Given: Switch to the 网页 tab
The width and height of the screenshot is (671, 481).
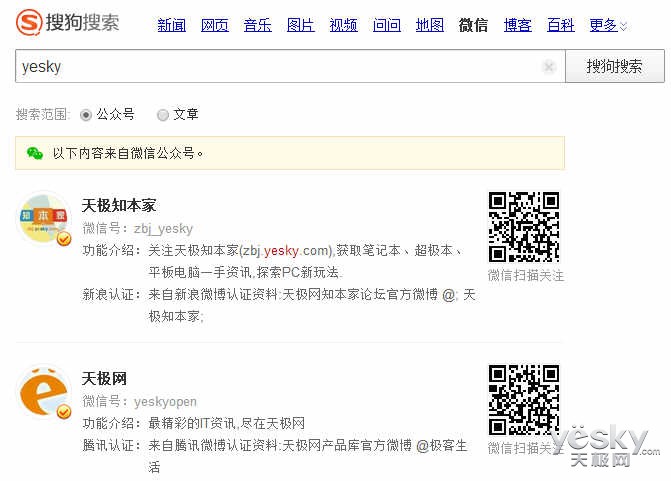Looking at the screenshot, I should (x=215, y=25).
